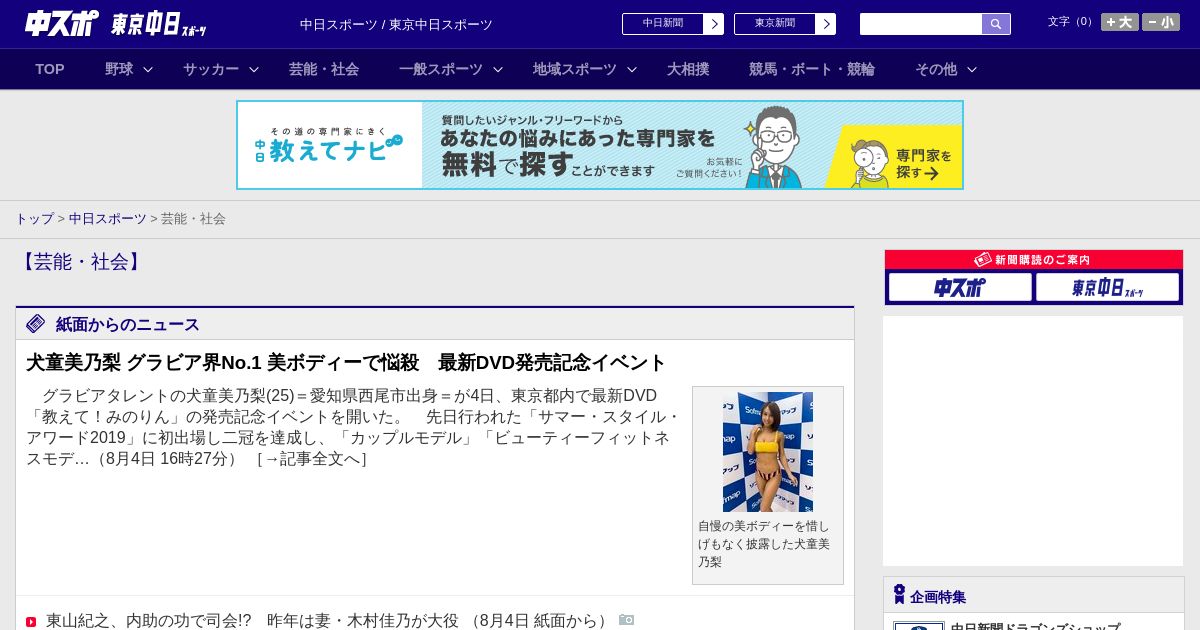Click the photo caption 自慢の美ボディー

click(764, 544)
